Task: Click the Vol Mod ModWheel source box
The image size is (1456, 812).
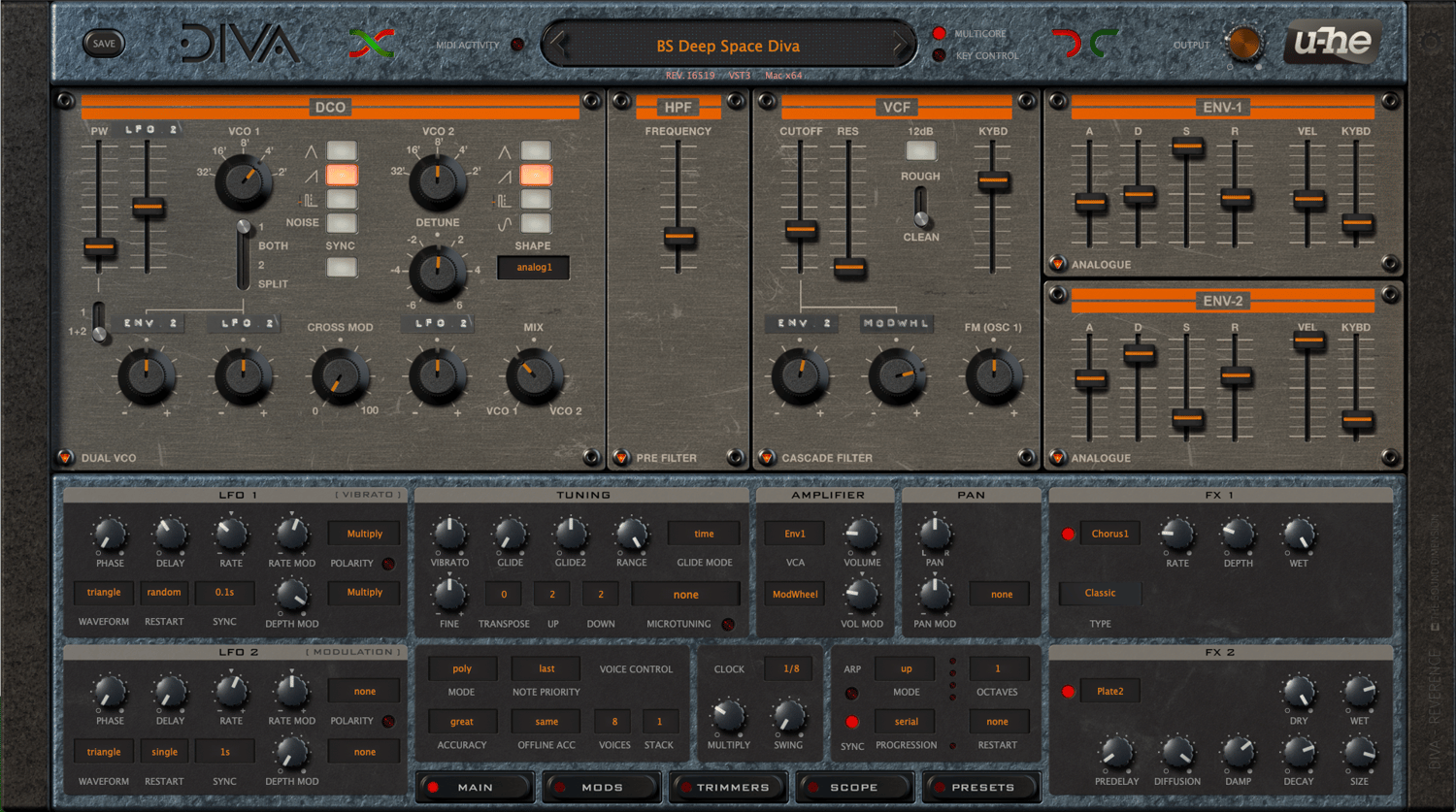Action: (795, 594)
